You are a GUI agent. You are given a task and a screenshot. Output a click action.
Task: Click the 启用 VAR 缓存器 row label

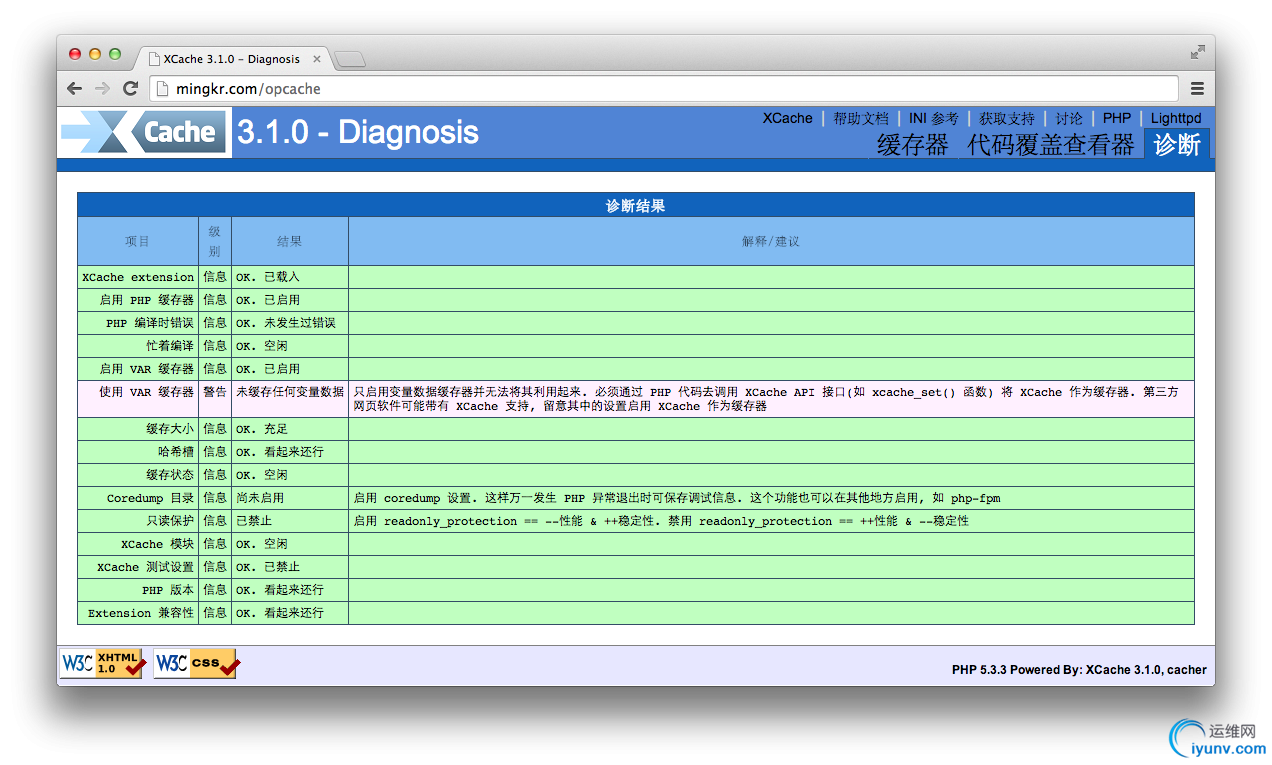138,369
